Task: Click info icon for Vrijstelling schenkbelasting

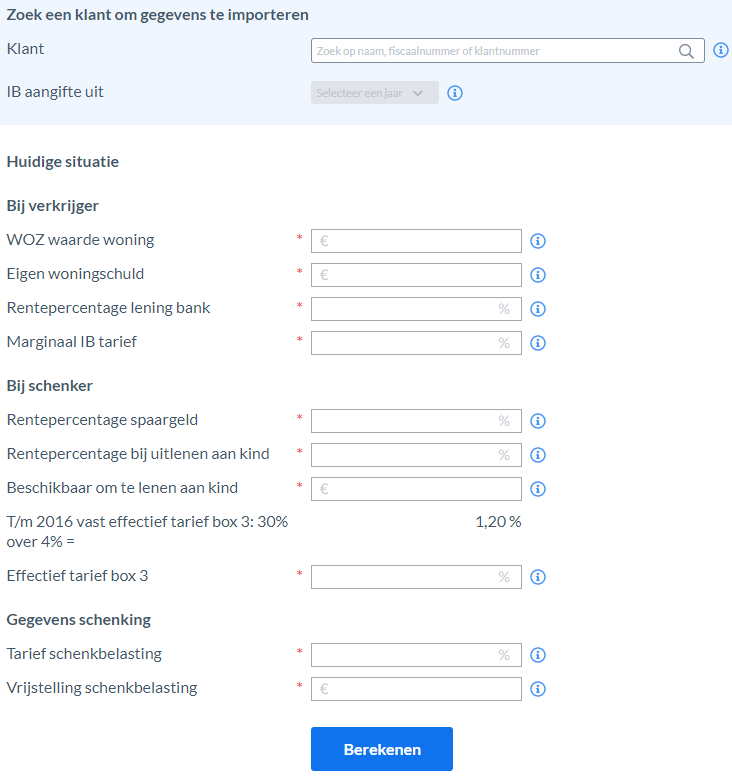Action: coord(538,689)
